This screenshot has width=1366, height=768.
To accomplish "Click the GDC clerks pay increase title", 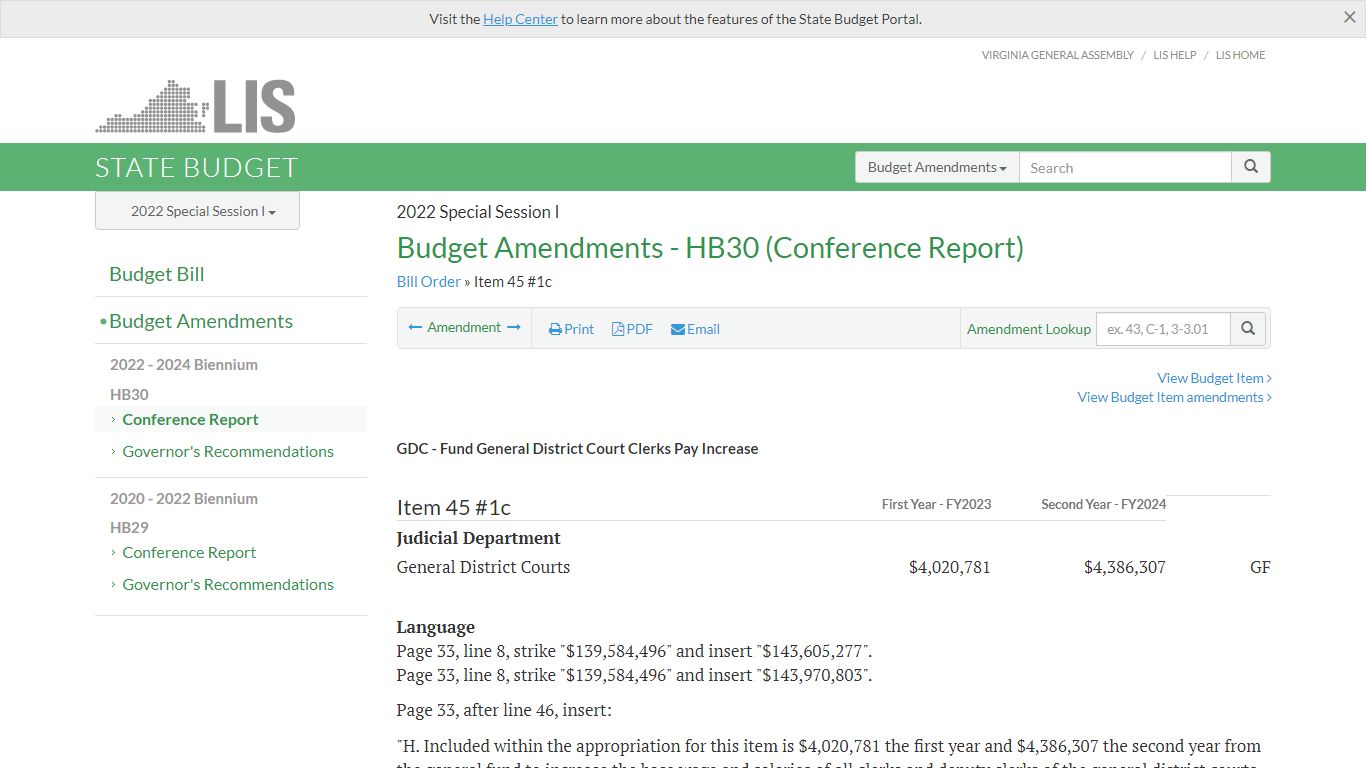I will (577, 449).
